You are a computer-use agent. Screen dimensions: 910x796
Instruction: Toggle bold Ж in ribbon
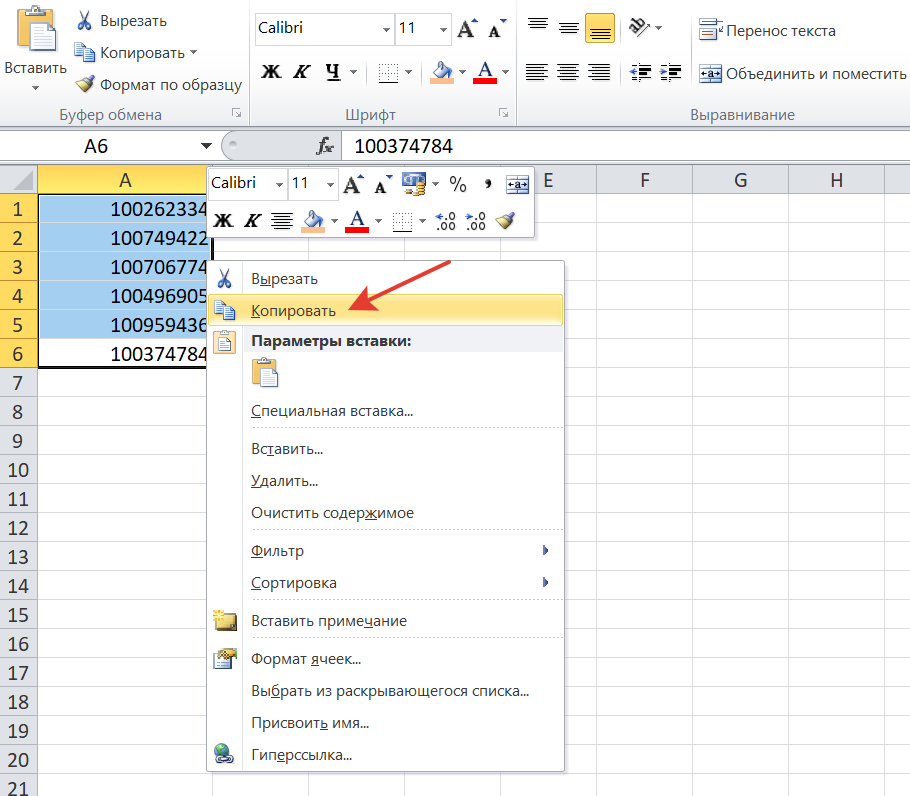[271, 72]
